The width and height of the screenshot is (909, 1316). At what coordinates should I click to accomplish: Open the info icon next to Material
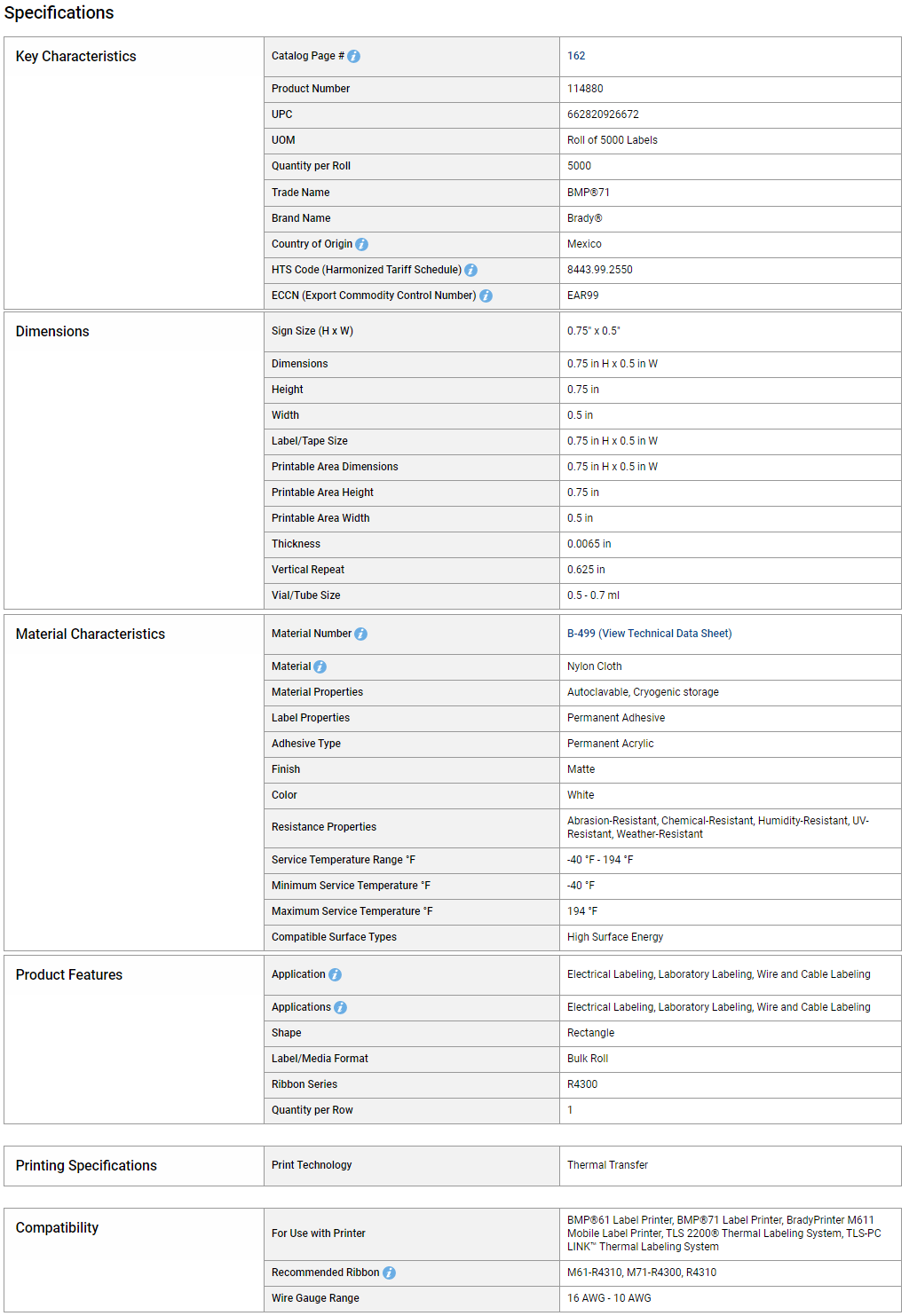point(320,666)
